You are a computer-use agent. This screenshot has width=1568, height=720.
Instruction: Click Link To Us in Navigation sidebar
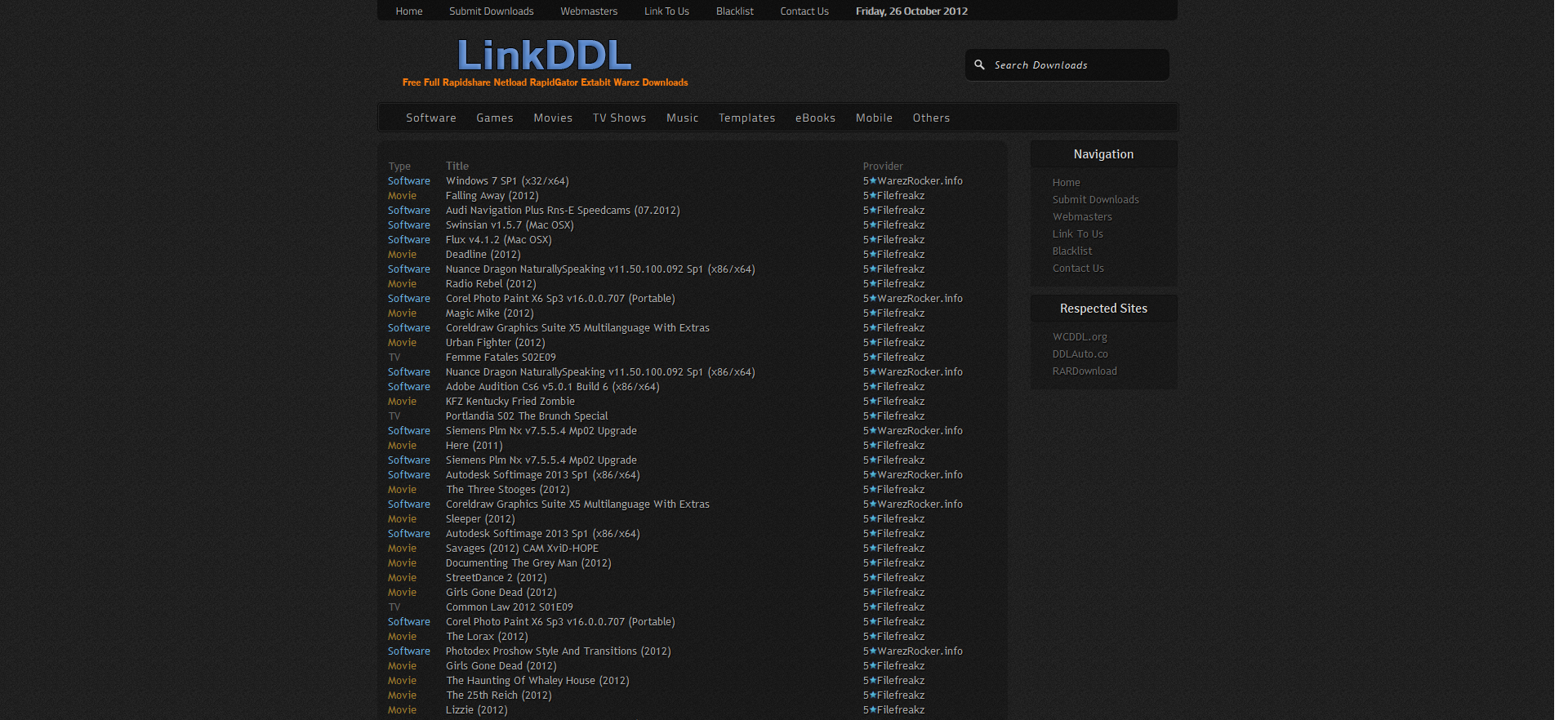1077,234
